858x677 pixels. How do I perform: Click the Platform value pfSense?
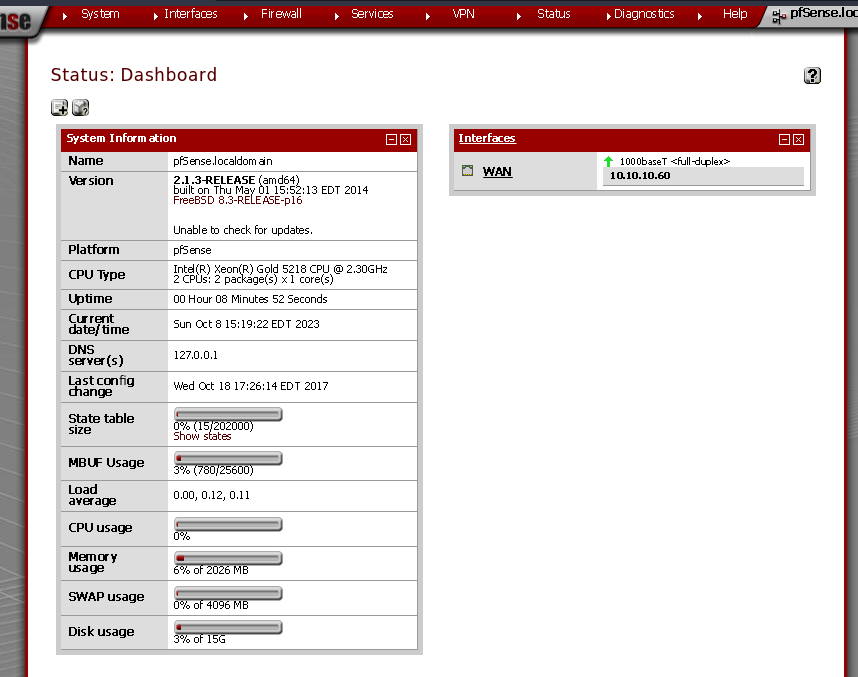[192, 250]
